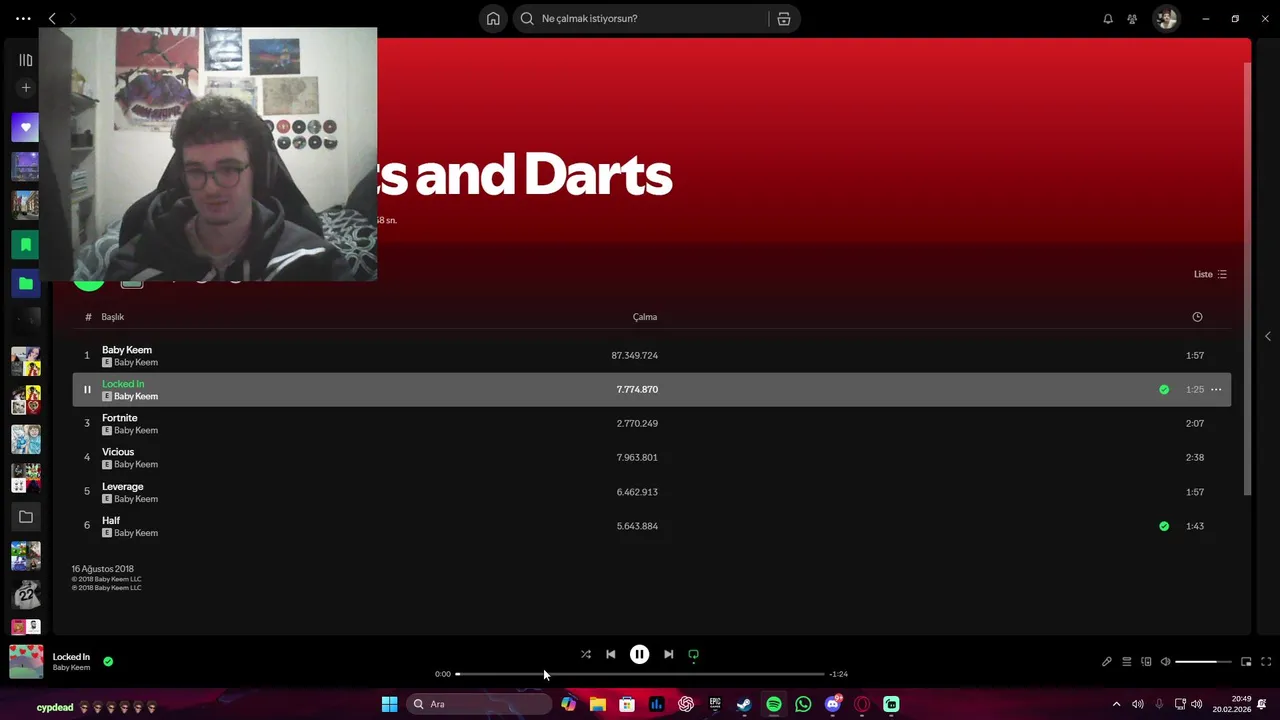
Task: Switch the Liste view option
Action: [x=1210, y=274]
